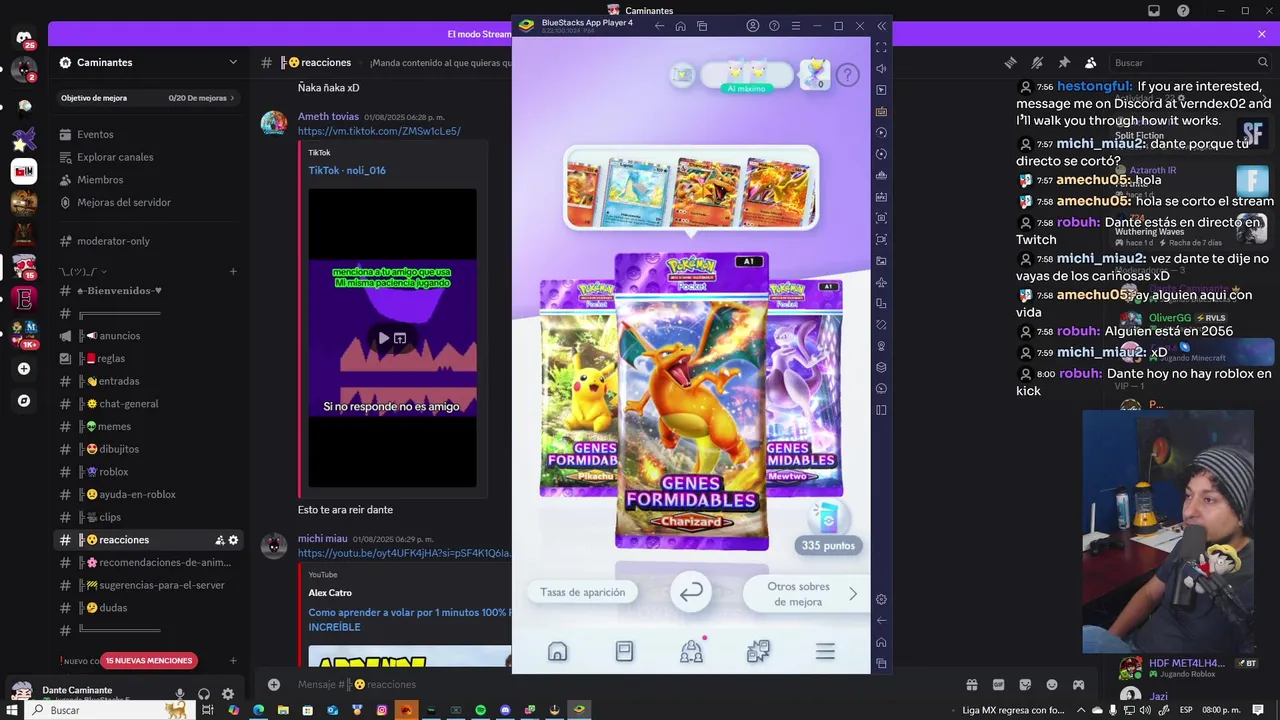Open Mejoras del servidor
The image size is (1280, 720).
point(124,202)
